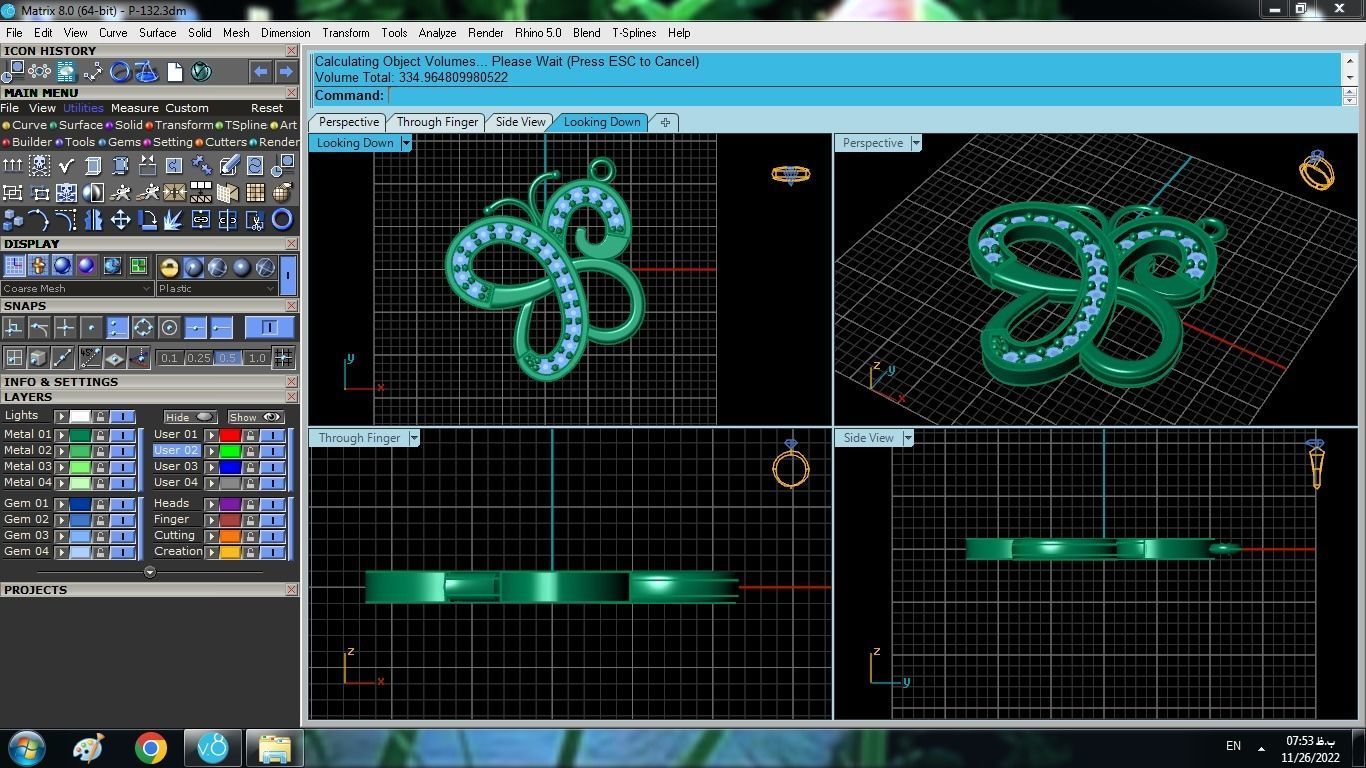This screenshot has height=768, width=1366.
Task: Click the globe environment icon in Display
Action: 112,266
